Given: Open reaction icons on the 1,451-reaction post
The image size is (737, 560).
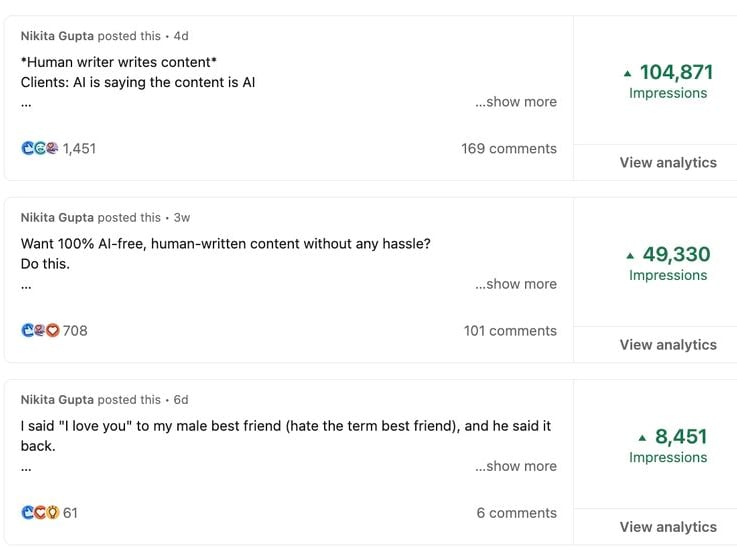Looking at the screenshot, I should [x=40, y=149].
